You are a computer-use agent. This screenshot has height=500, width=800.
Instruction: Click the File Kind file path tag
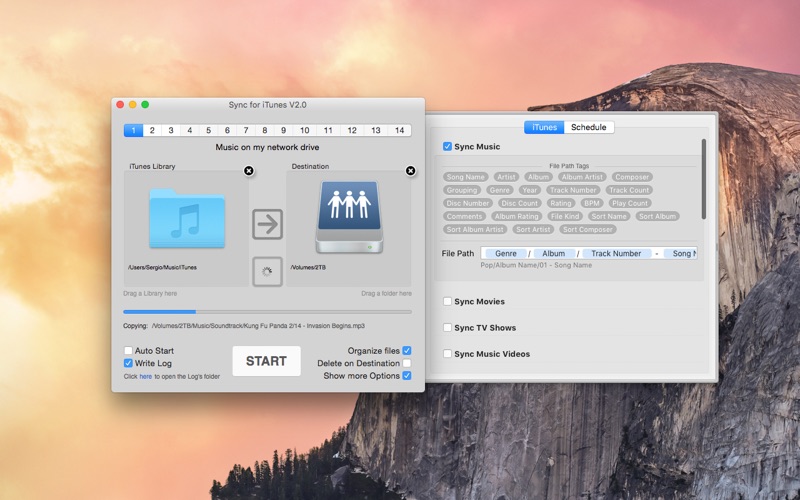point(565,216)
